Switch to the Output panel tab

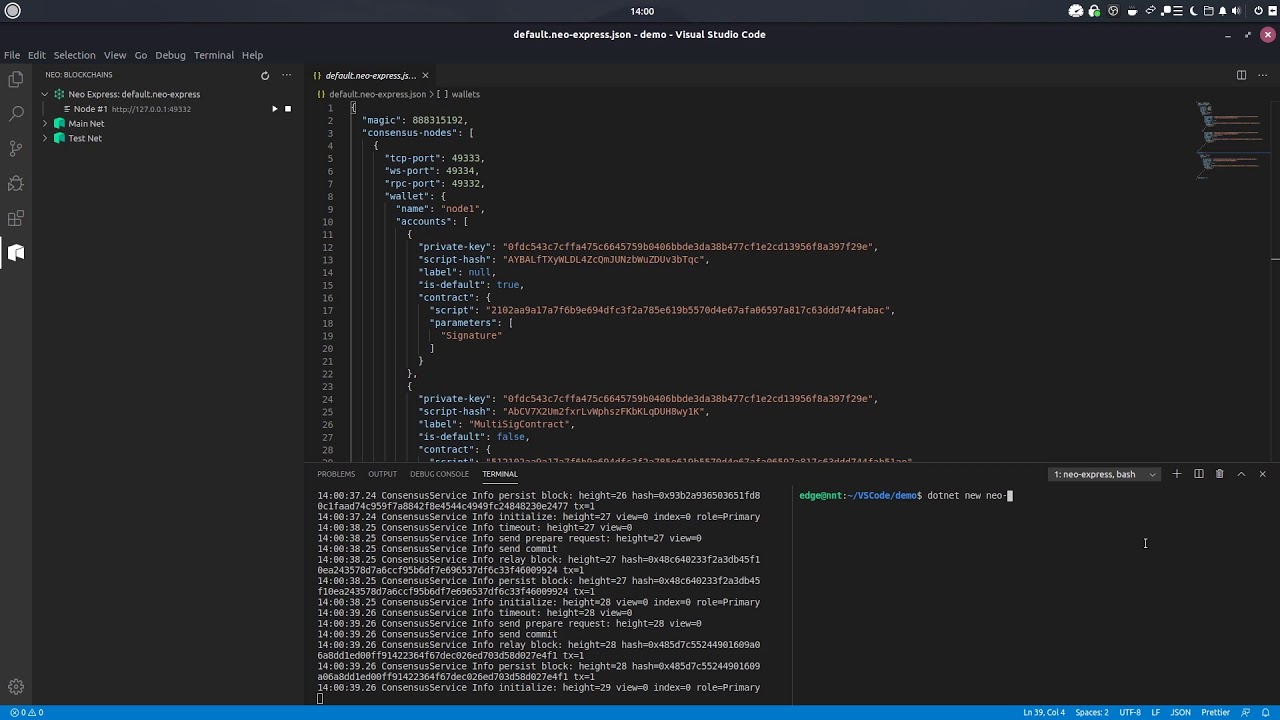[x=382, y=474]
